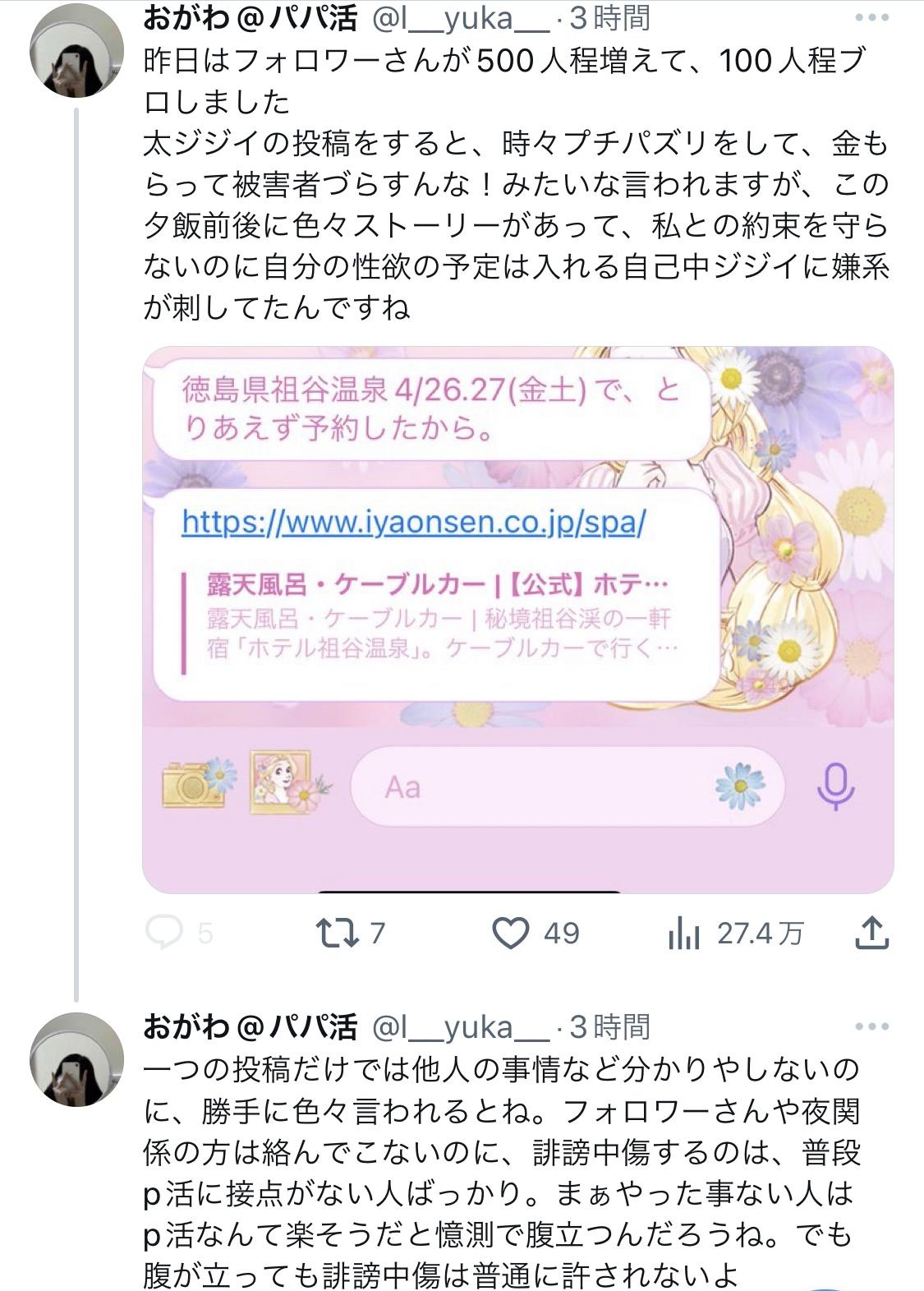Tap the blue flower emoji icon
Image resolution: width=924 pixels, height=1291 pixels.
pos(740,786)
